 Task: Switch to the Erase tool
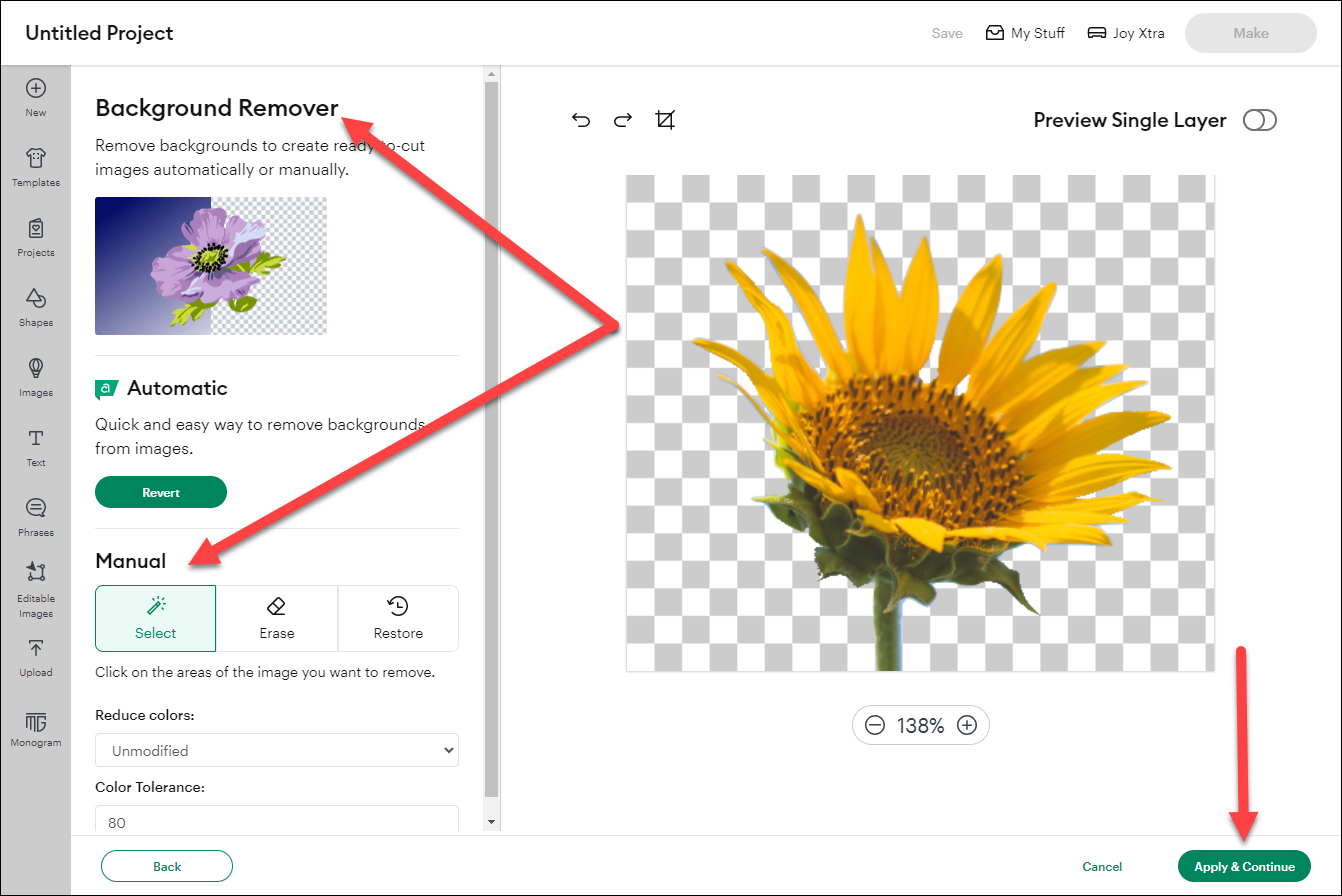277,618
